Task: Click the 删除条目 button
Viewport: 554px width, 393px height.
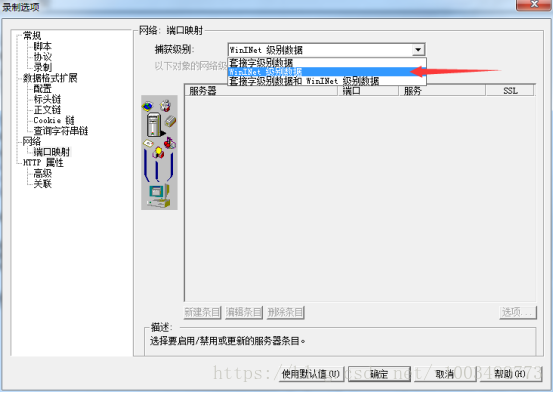Action: 285,312
